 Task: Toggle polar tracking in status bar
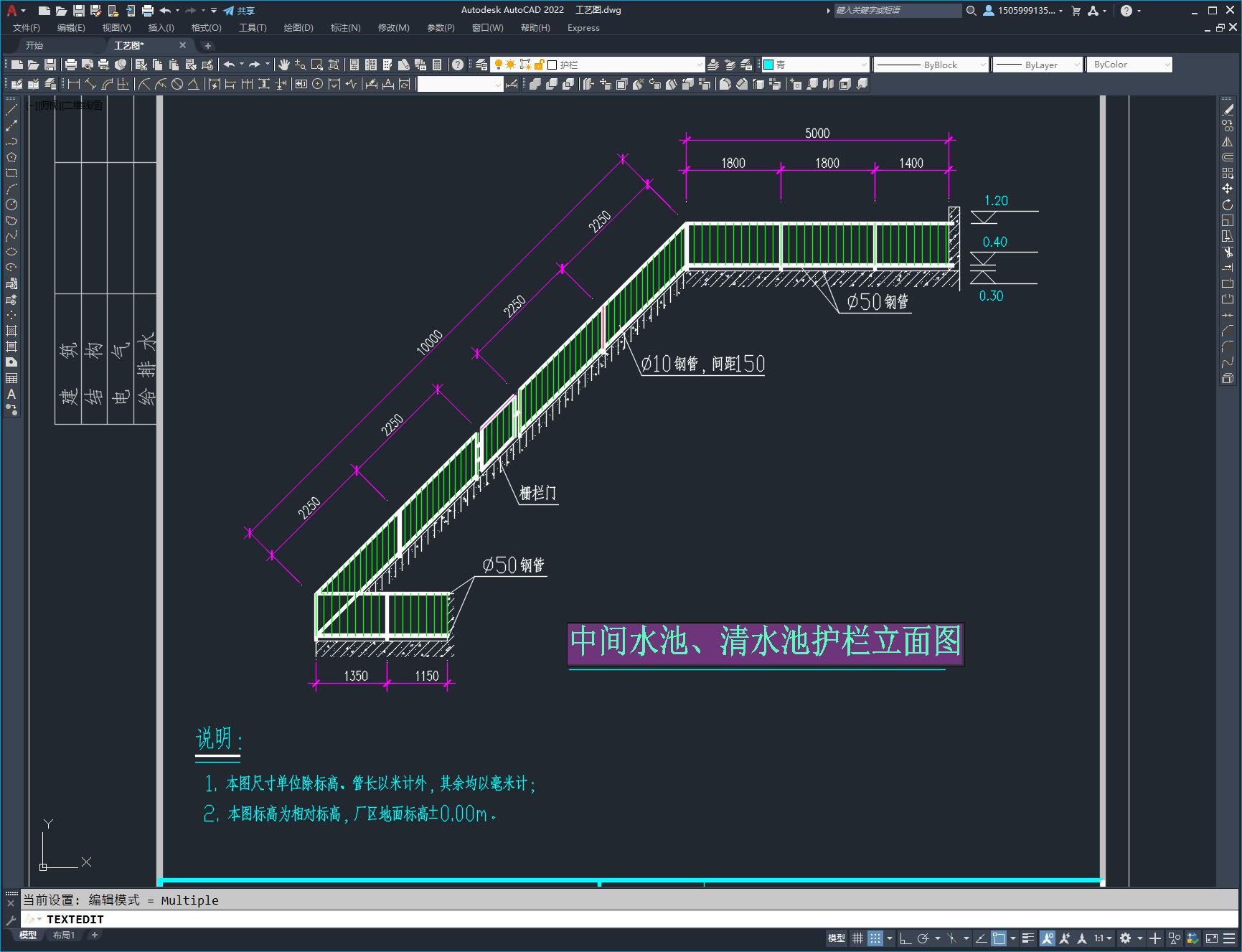tap(923, 938)
